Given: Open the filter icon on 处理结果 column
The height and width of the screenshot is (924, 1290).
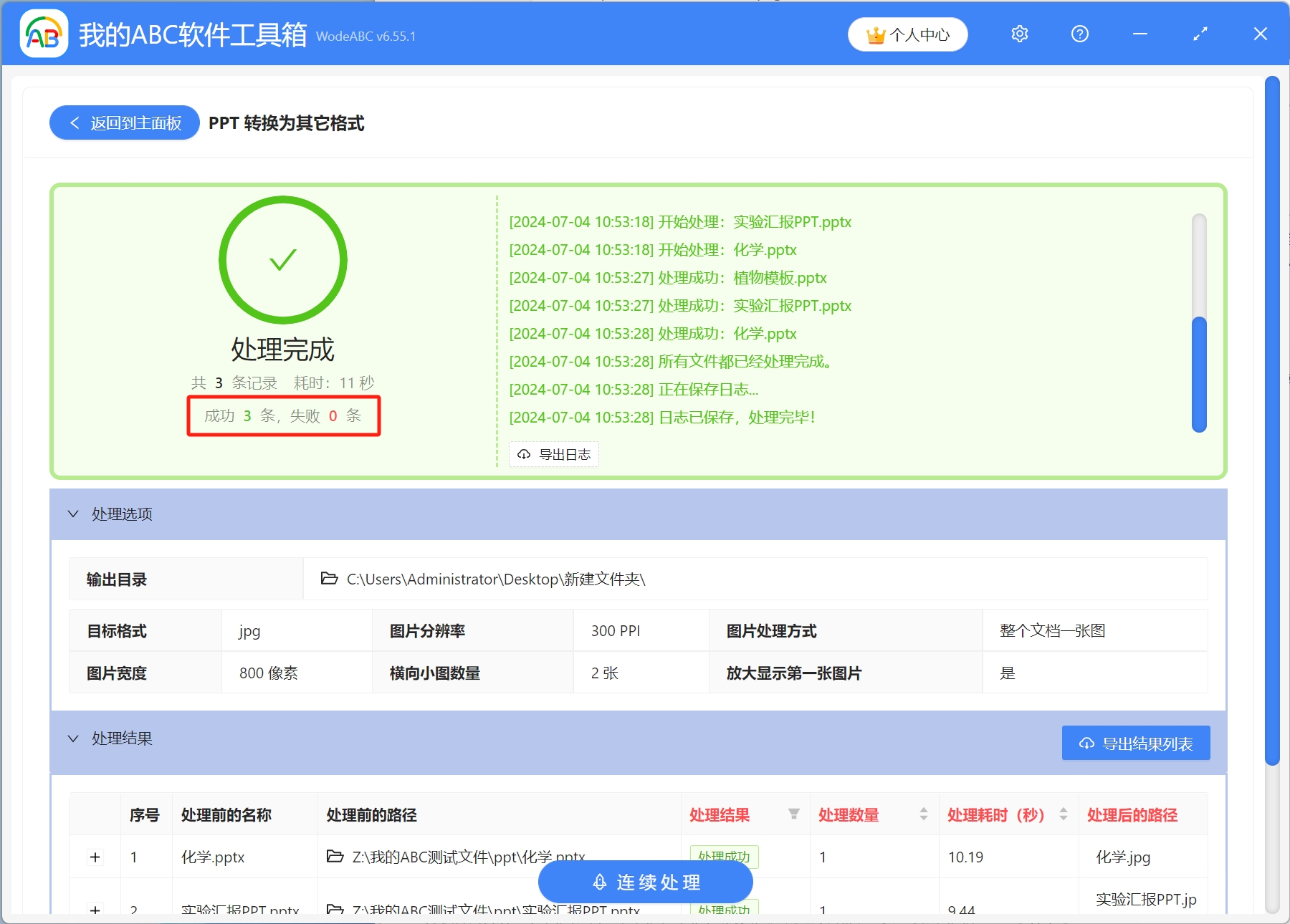Looking at the screenshot, I should click(x=793, y=814).
